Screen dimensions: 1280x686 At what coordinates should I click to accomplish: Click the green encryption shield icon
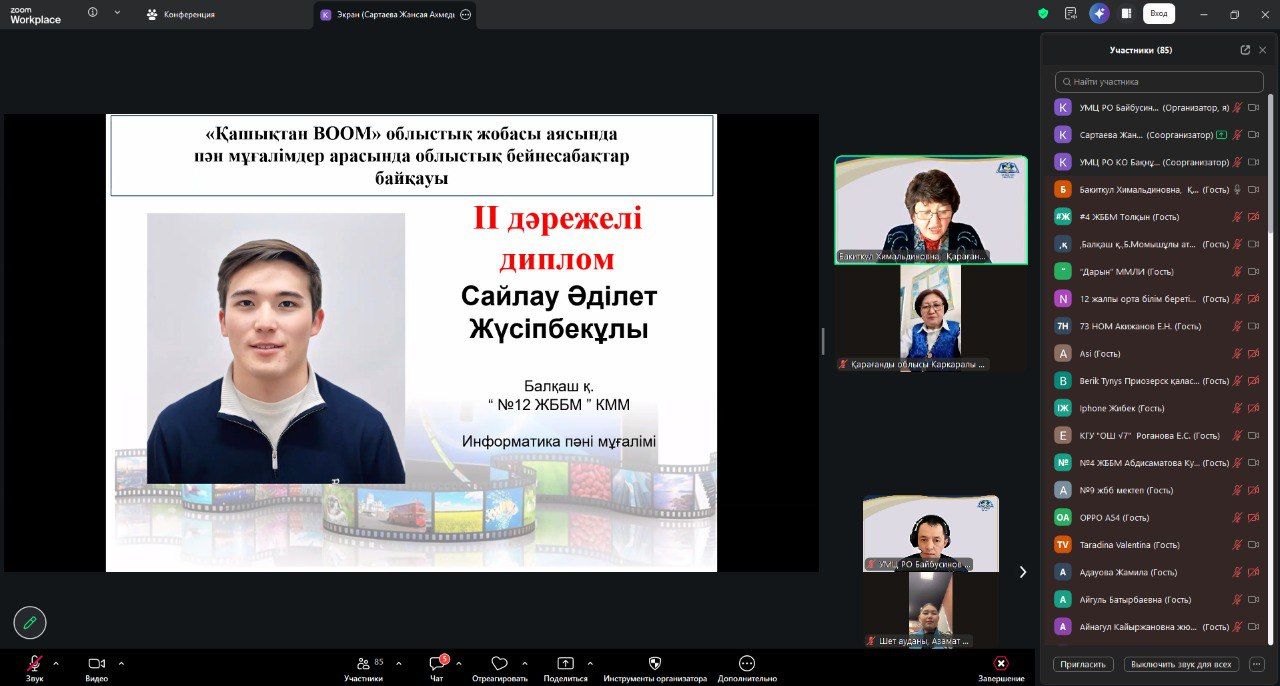click(1043, 14)
